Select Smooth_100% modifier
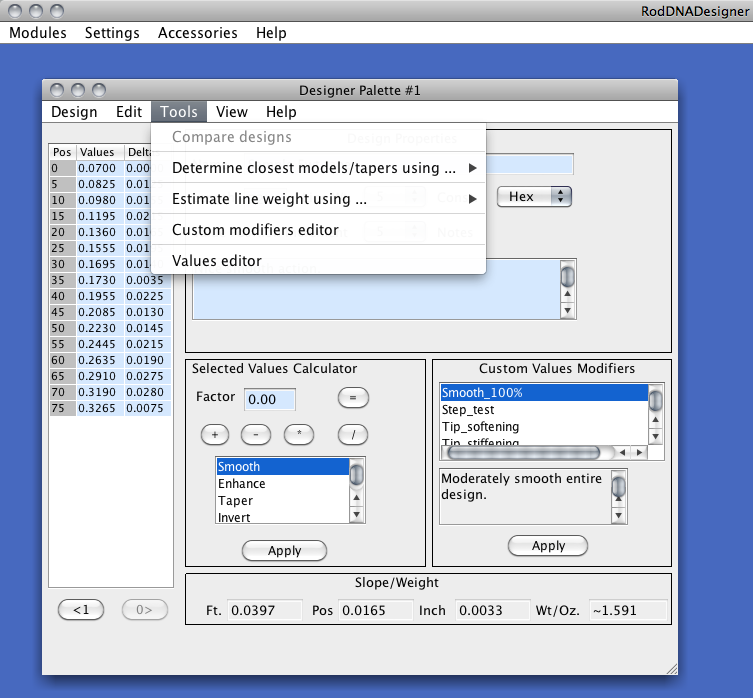The image size is (753, 698). point(544,392)
